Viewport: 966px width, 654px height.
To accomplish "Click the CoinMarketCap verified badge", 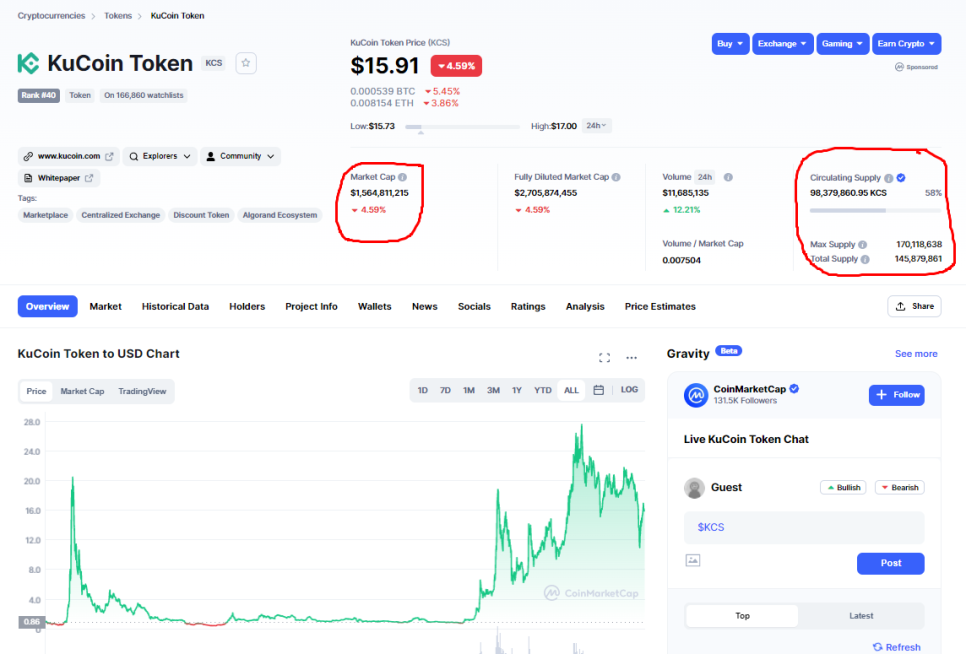I will 795,389.
